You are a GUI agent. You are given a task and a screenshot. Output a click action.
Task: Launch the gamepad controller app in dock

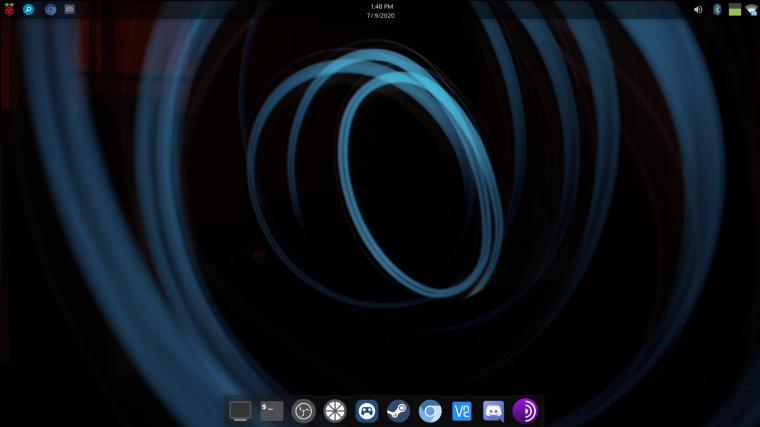[367, 411]
